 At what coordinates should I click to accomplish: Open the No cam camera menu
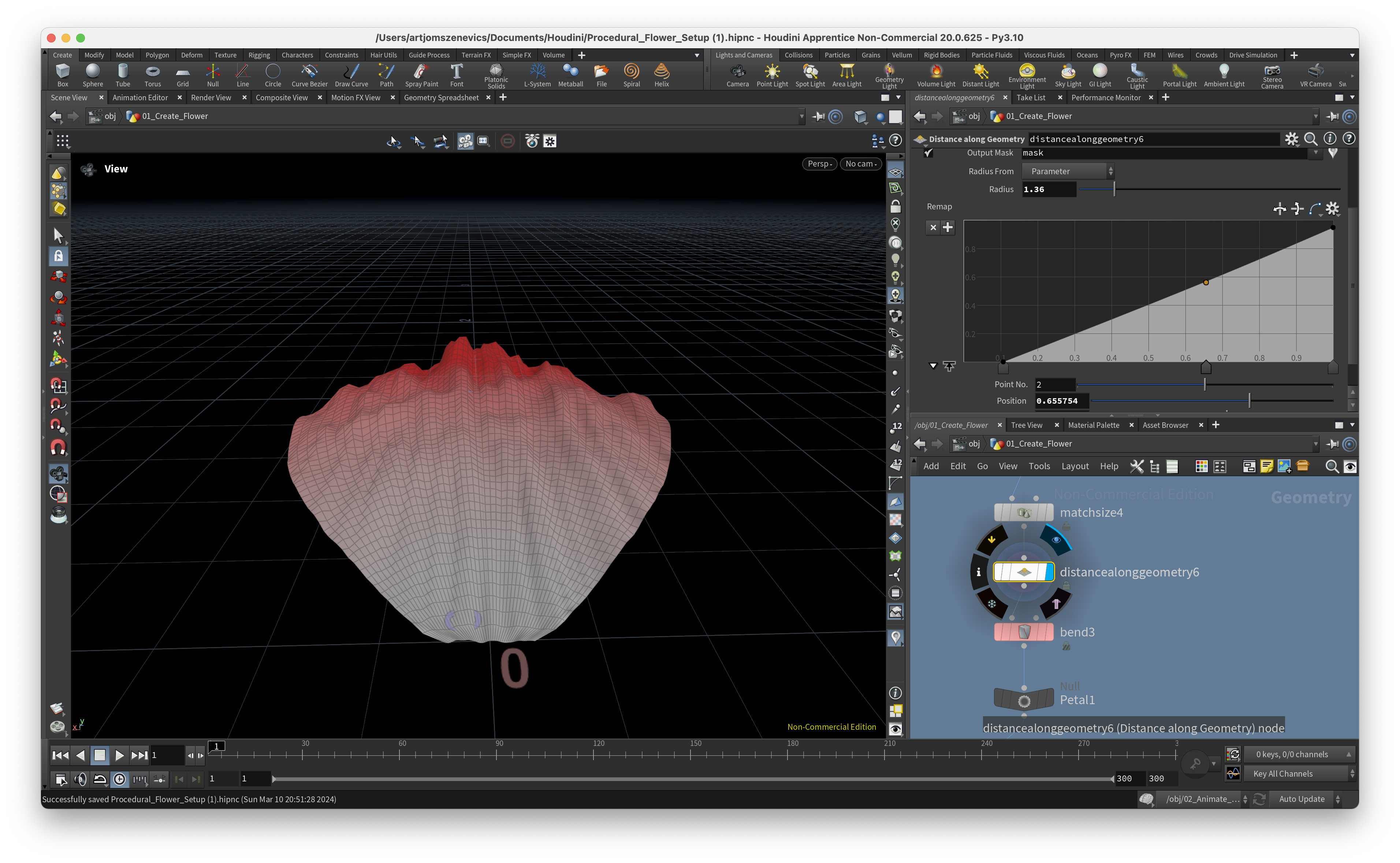860,164
